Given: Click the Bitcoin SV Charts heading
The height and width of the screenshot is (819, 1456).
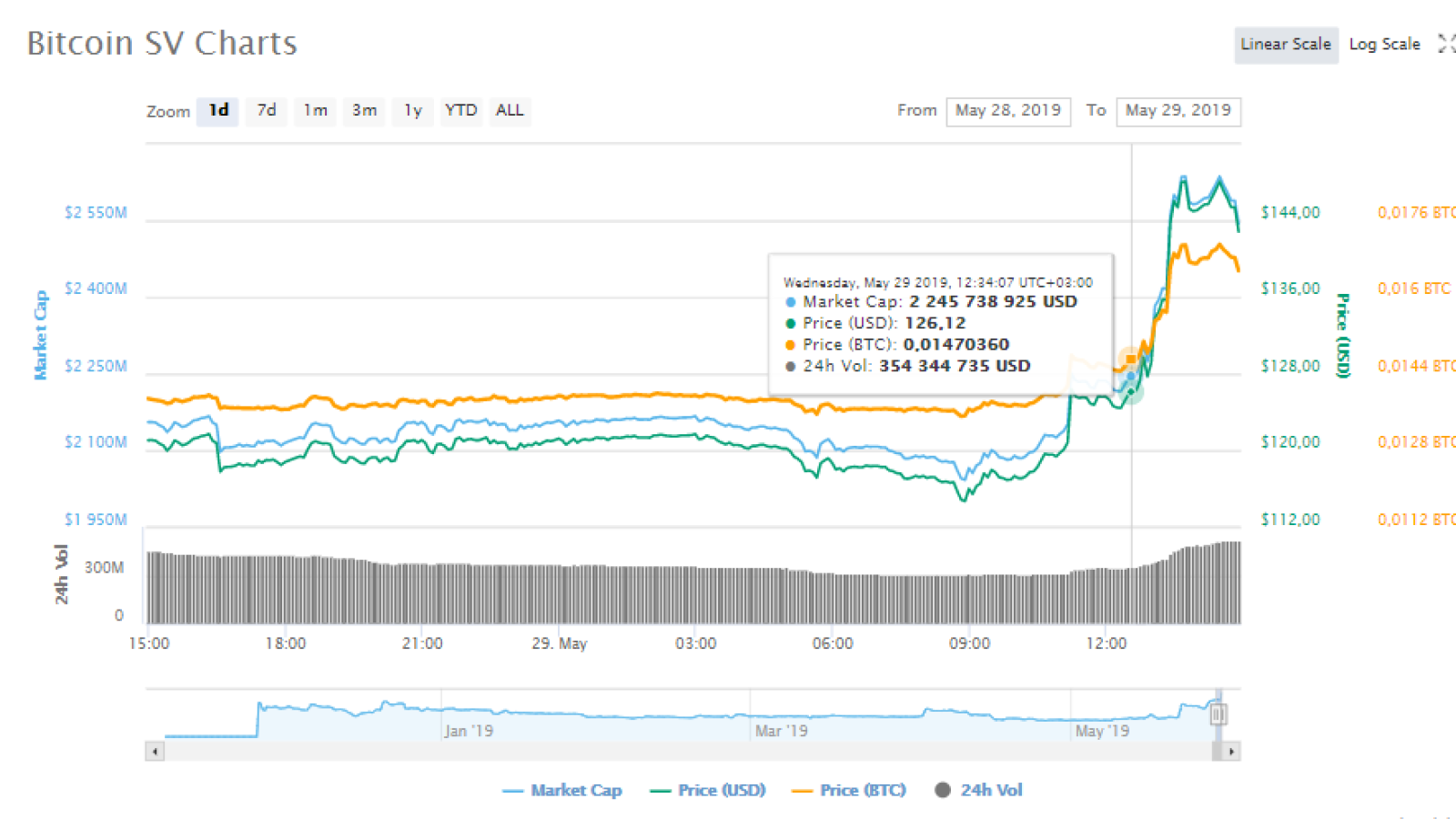Looking at the screenshot, I should 162,44.
